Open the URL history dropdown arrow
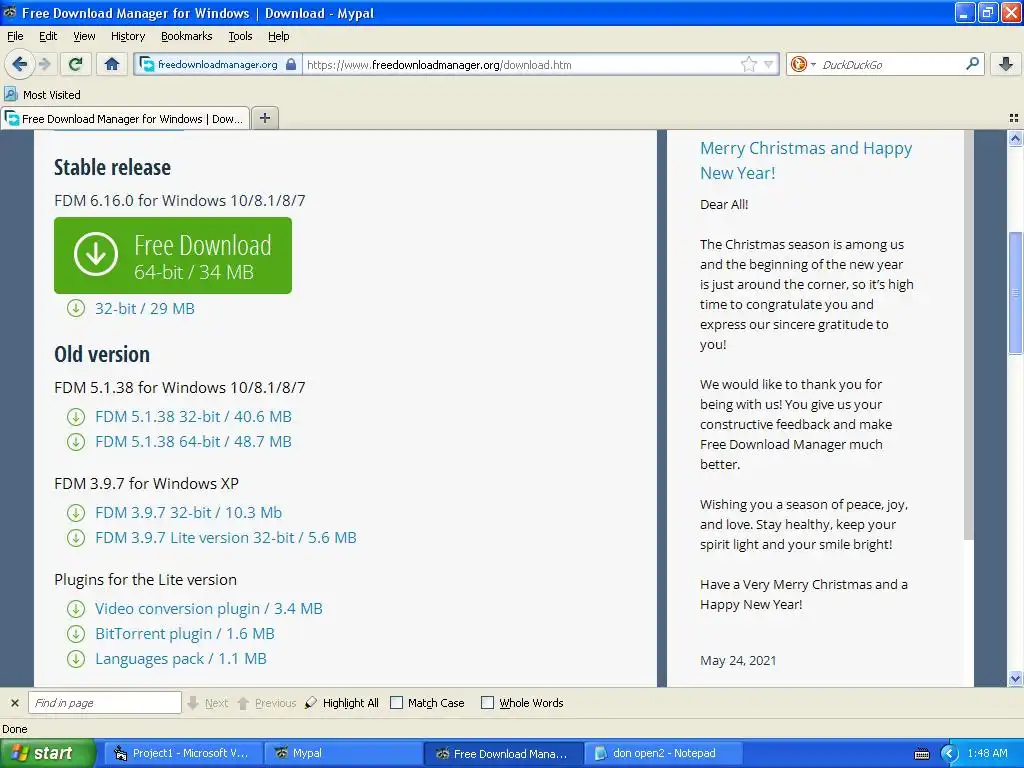The width and height of the screenshot is (1024, 768). [769, 64]
